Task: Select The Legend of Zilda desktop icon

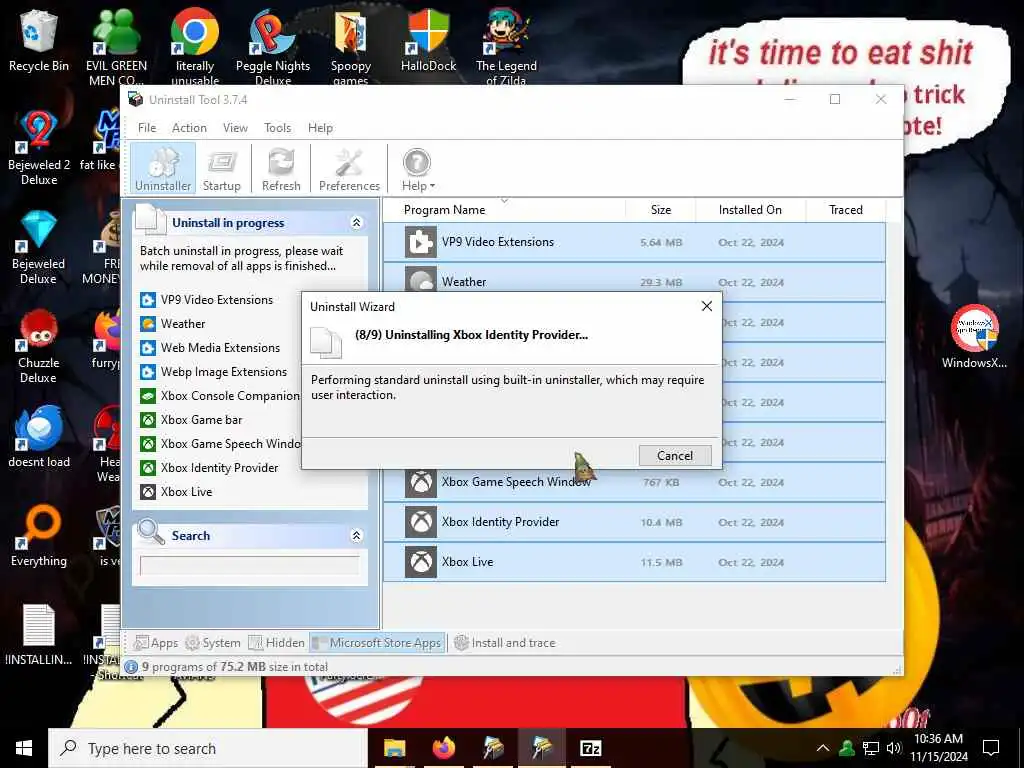Action: click(506, 47)
